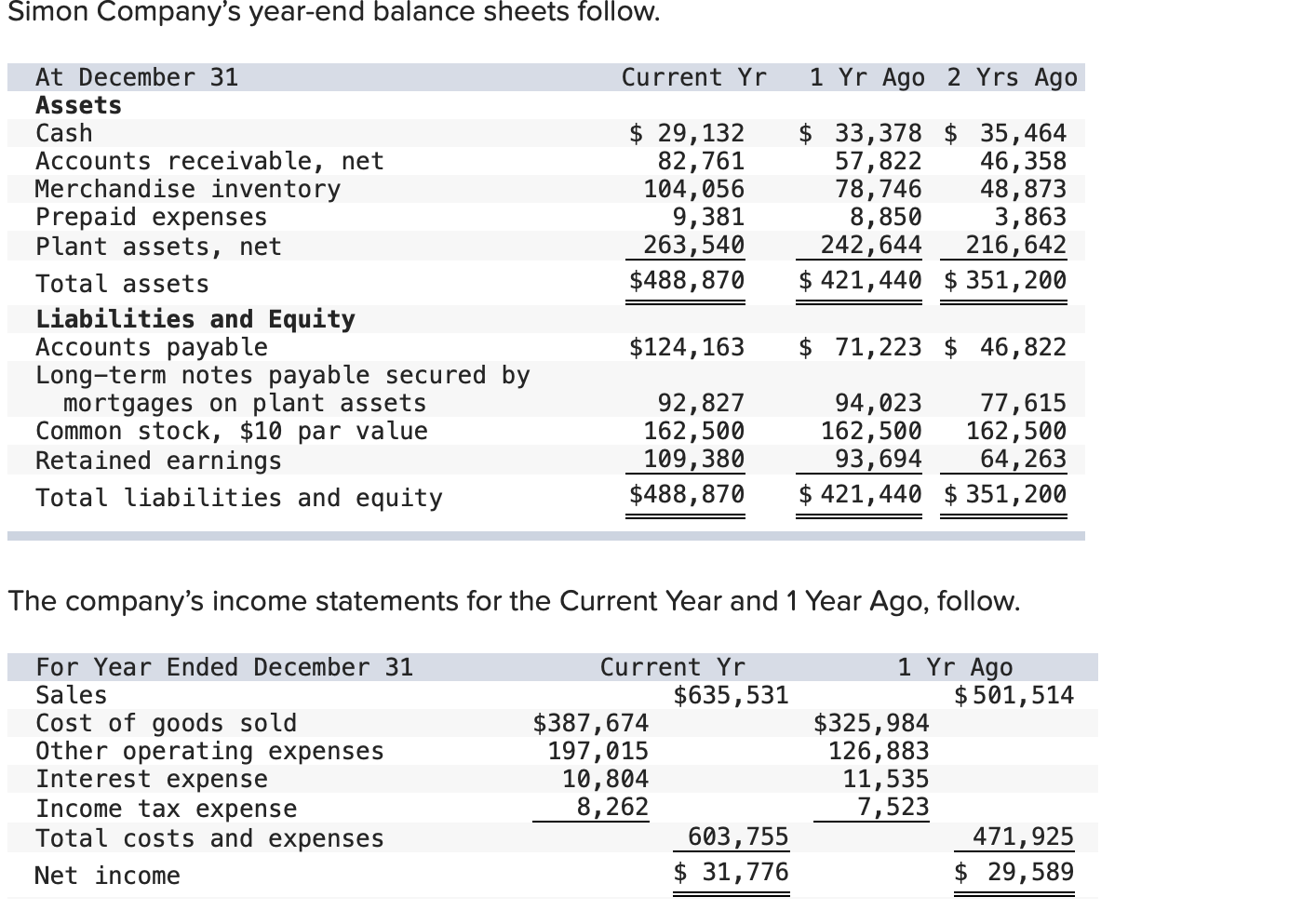This screenshot has width=1316, height=910.
Task: Select income tax expense 8,262
Action: (613, 807)
